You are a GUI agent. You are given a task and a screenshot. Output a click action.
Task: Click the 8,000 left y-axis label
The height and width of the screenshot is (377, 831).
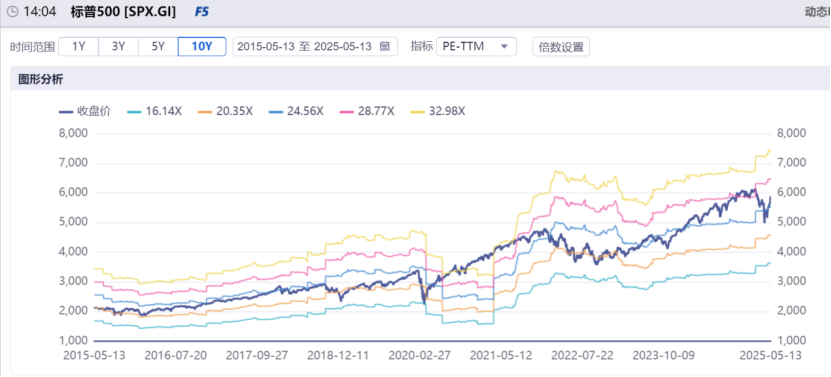click(73, 133)
